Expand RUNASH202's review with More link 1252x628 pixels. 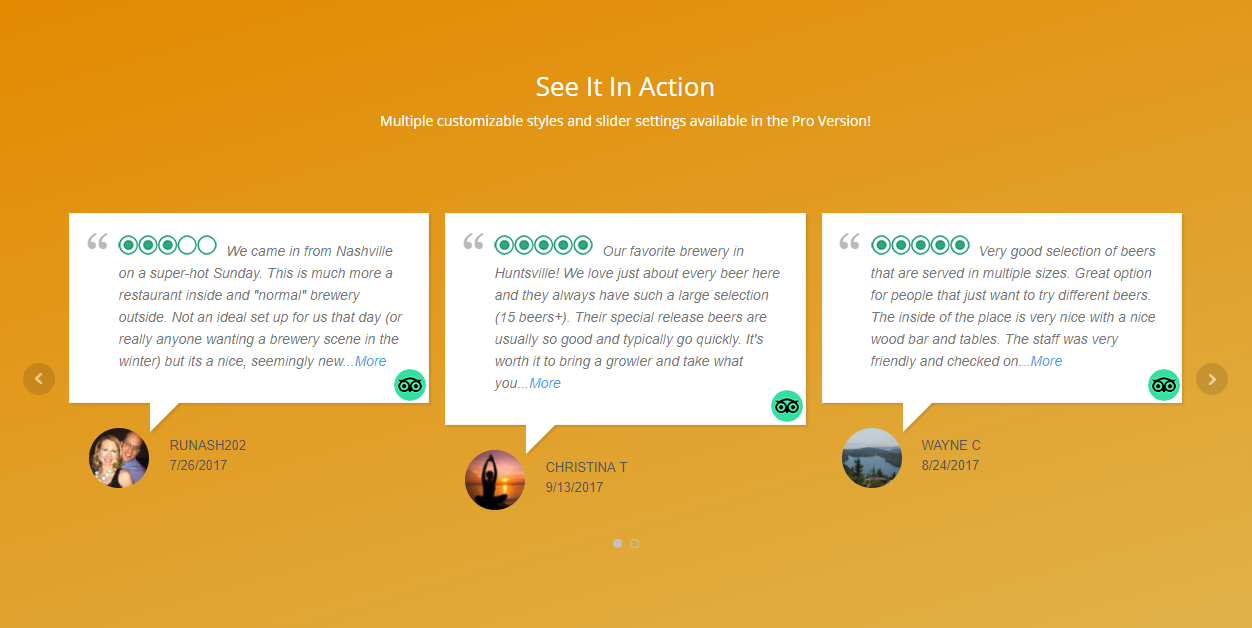tap(370, 361)
